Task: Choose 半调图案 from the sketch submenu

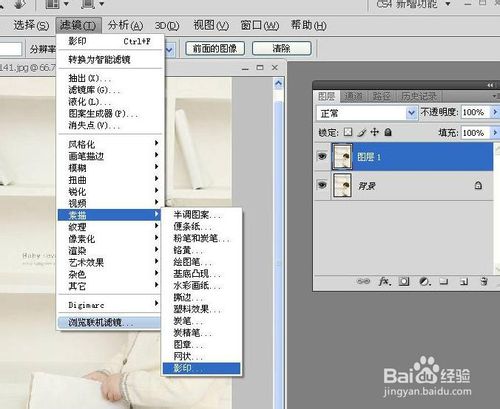Action: [x=201, y=215]
